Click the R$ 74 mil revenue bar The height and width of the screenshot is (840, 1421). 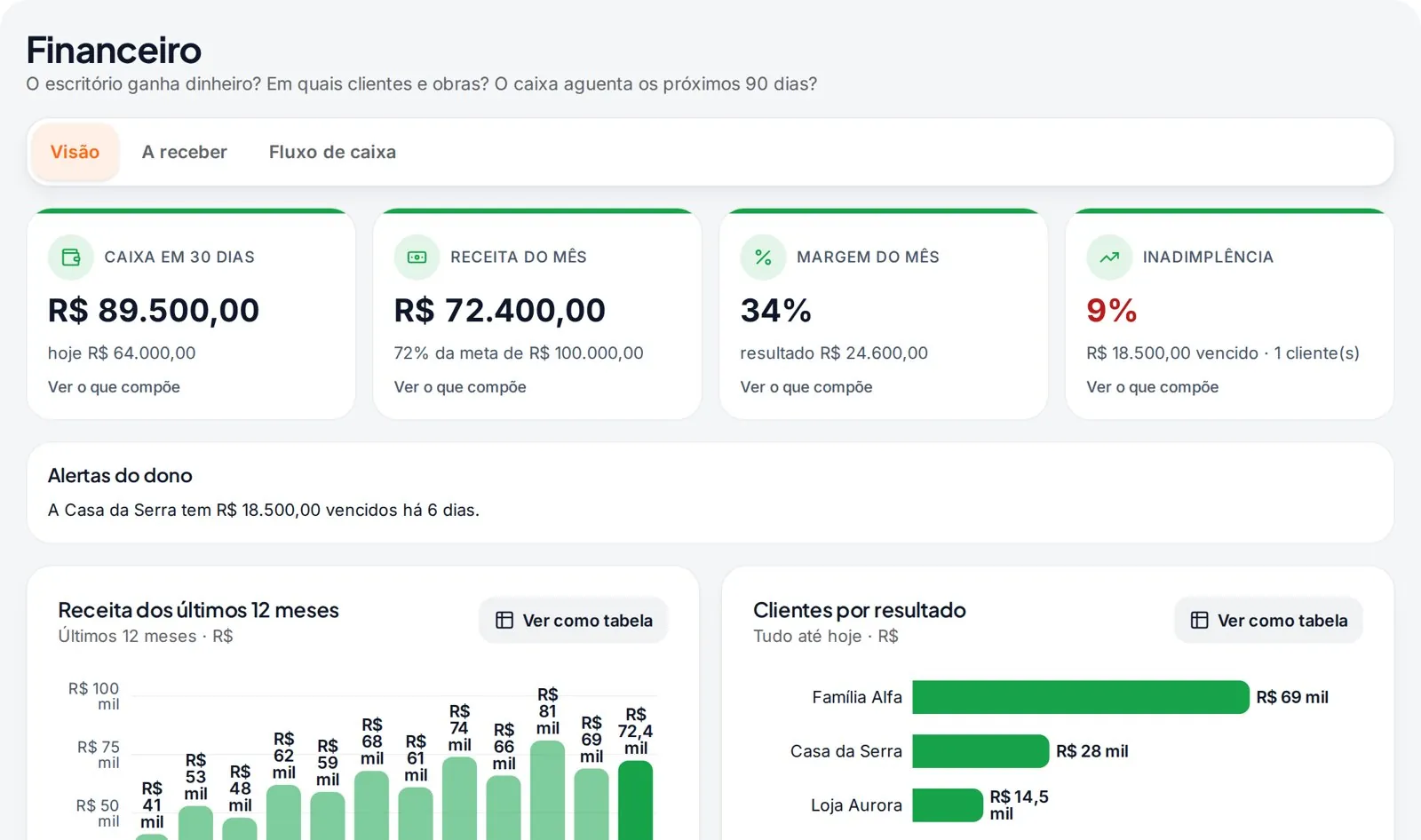tap(459, 798)
